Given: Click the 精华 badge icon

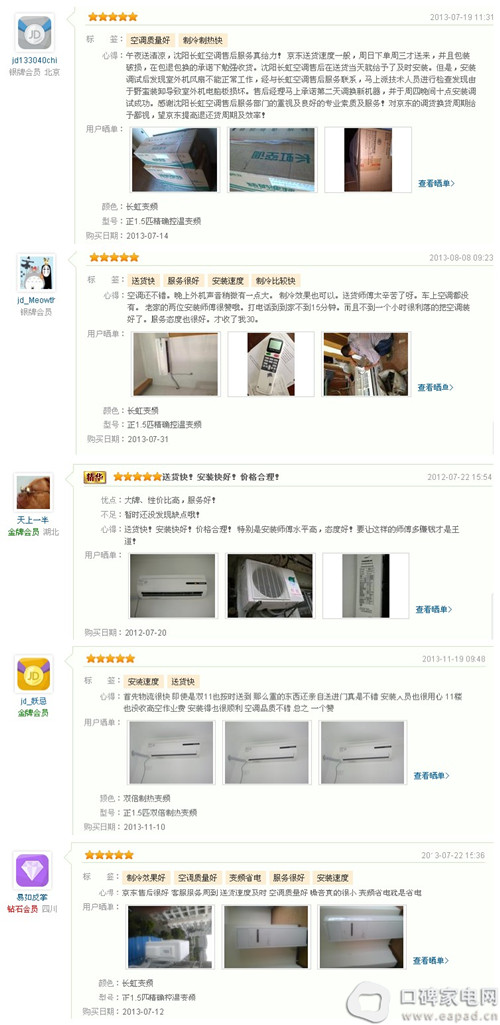Looking at the screenshot, I should click(x=95, y=477).
